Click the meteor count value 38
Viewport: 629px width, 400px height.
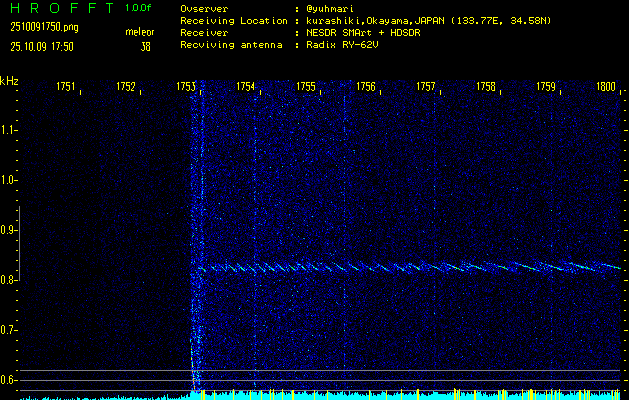click(146, 46)
